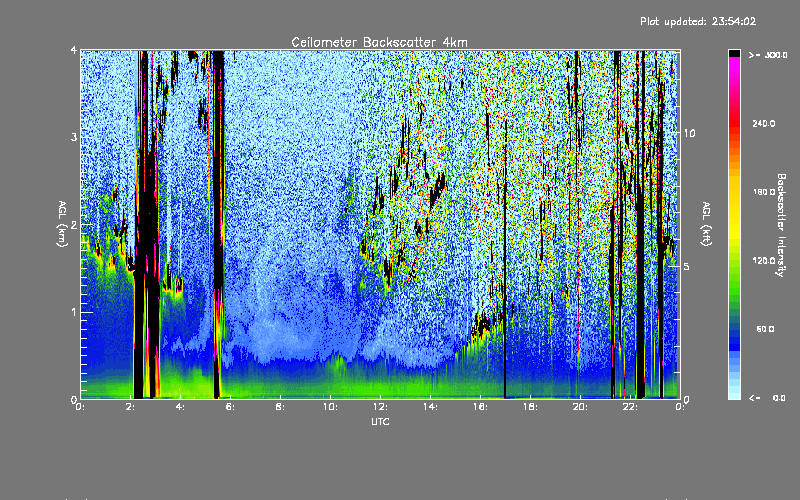This screenshot has height=500, width=800.
Task: Click the '6:' tick on the UTC axis
Action: click(231, 407)
